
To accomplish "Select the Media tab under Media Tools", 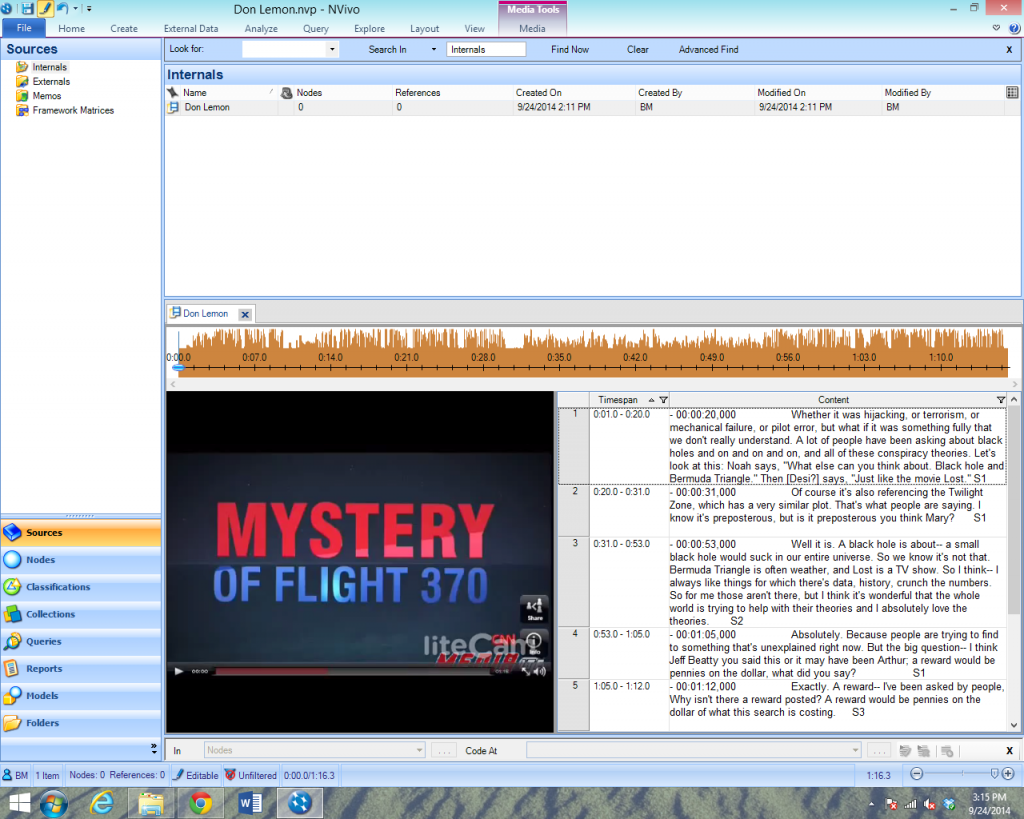I will [532, 29].
